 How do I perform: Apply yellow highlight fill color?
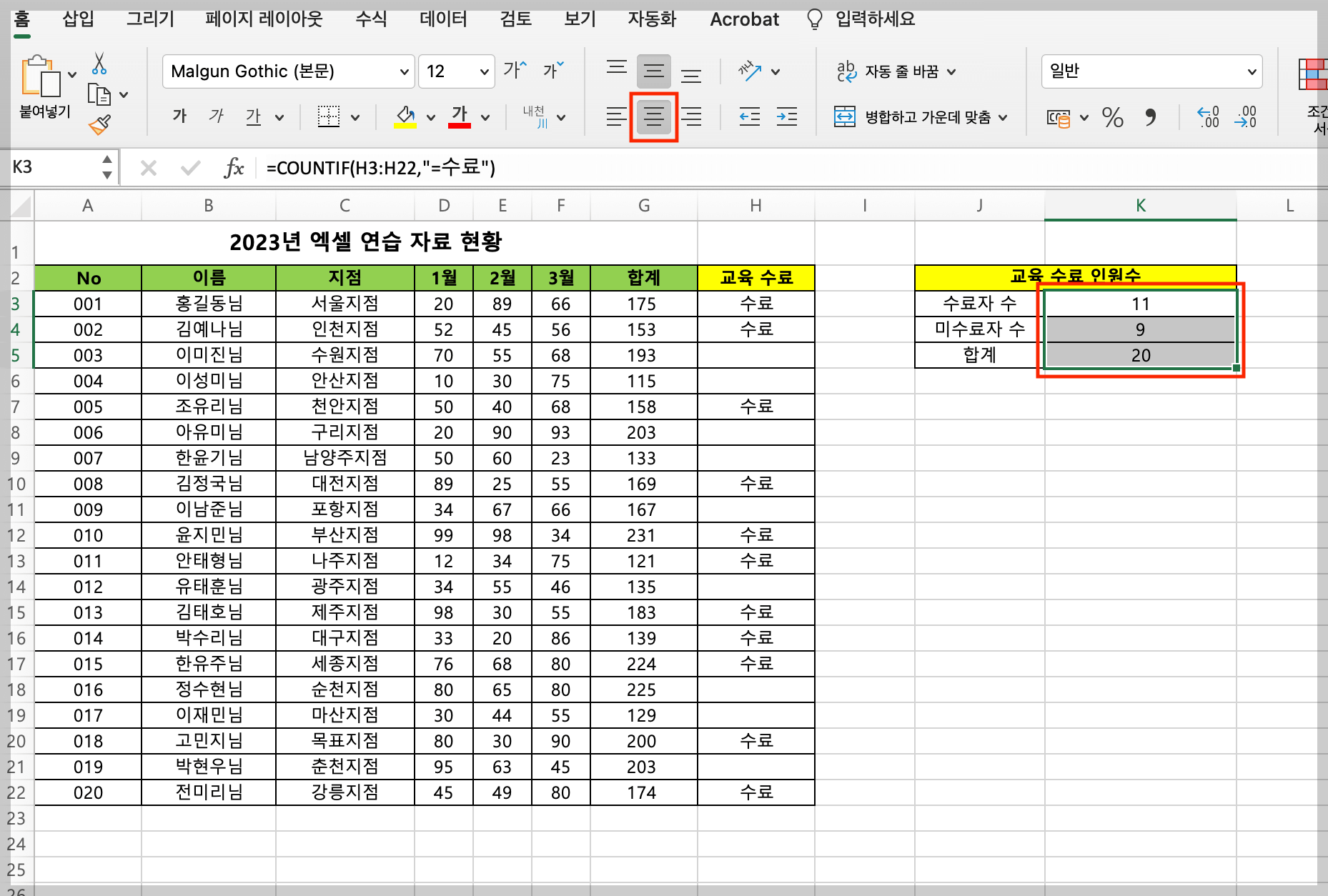[404, 116]
